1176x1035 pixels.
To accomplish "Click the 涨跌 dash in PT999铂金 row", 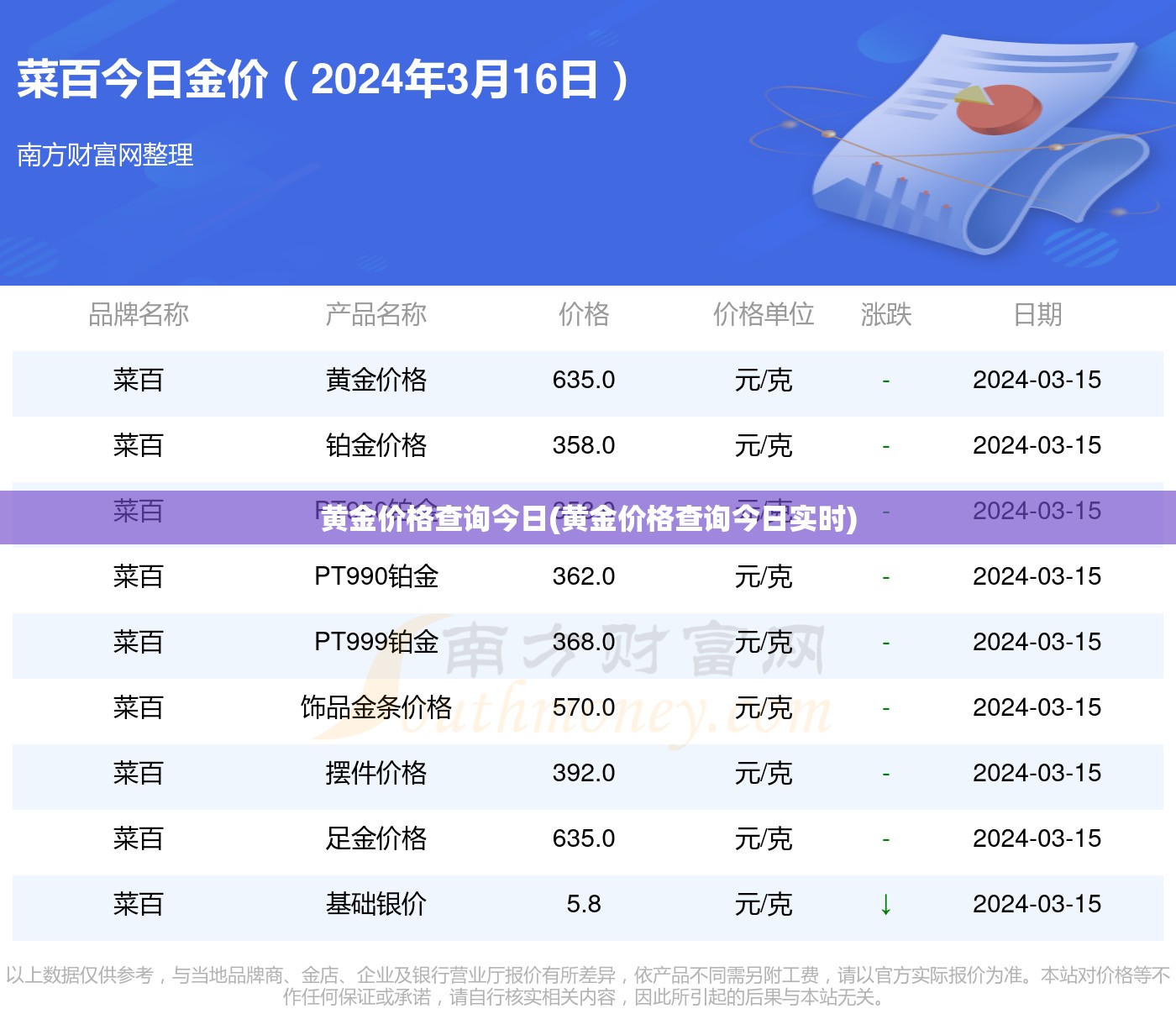I will (886, 644).
